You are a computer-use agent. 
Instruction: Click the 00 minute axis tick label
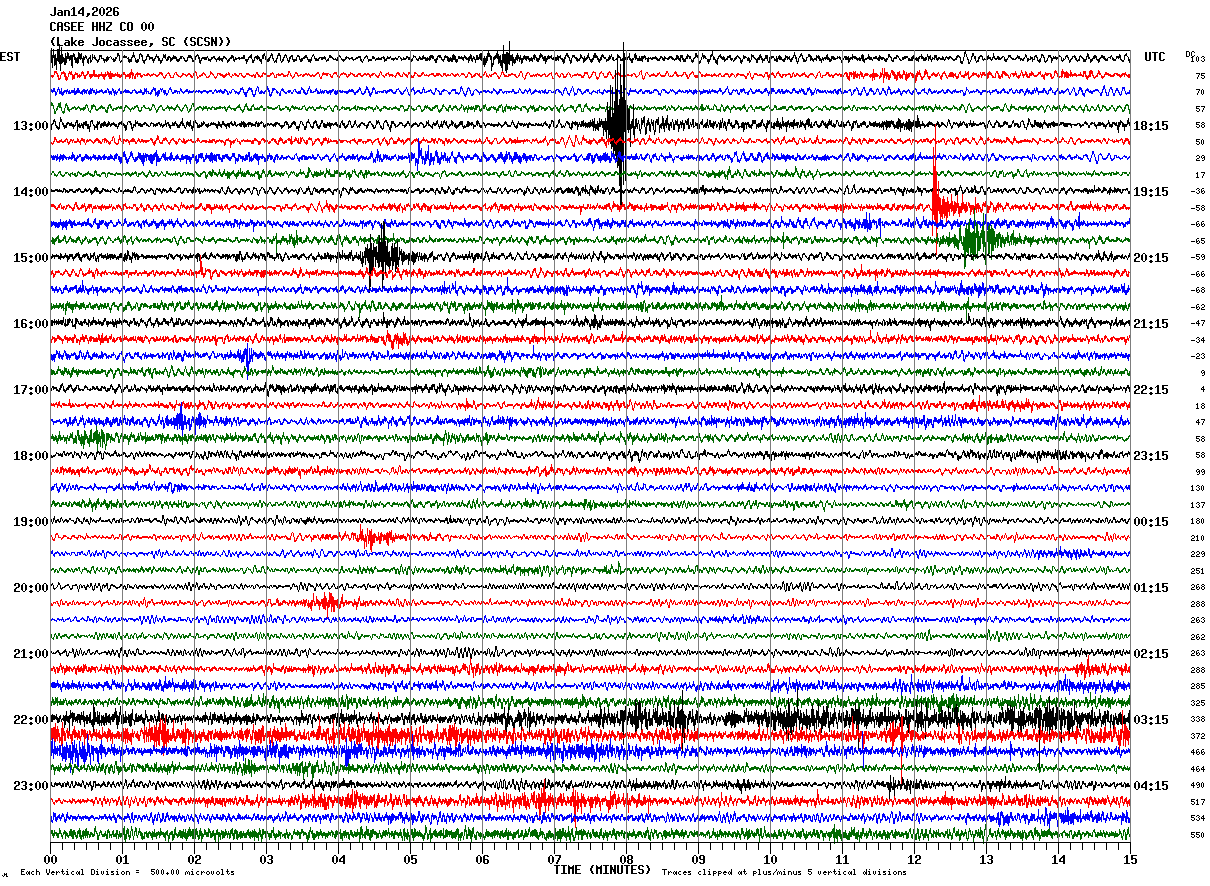(x=50, y=859)
